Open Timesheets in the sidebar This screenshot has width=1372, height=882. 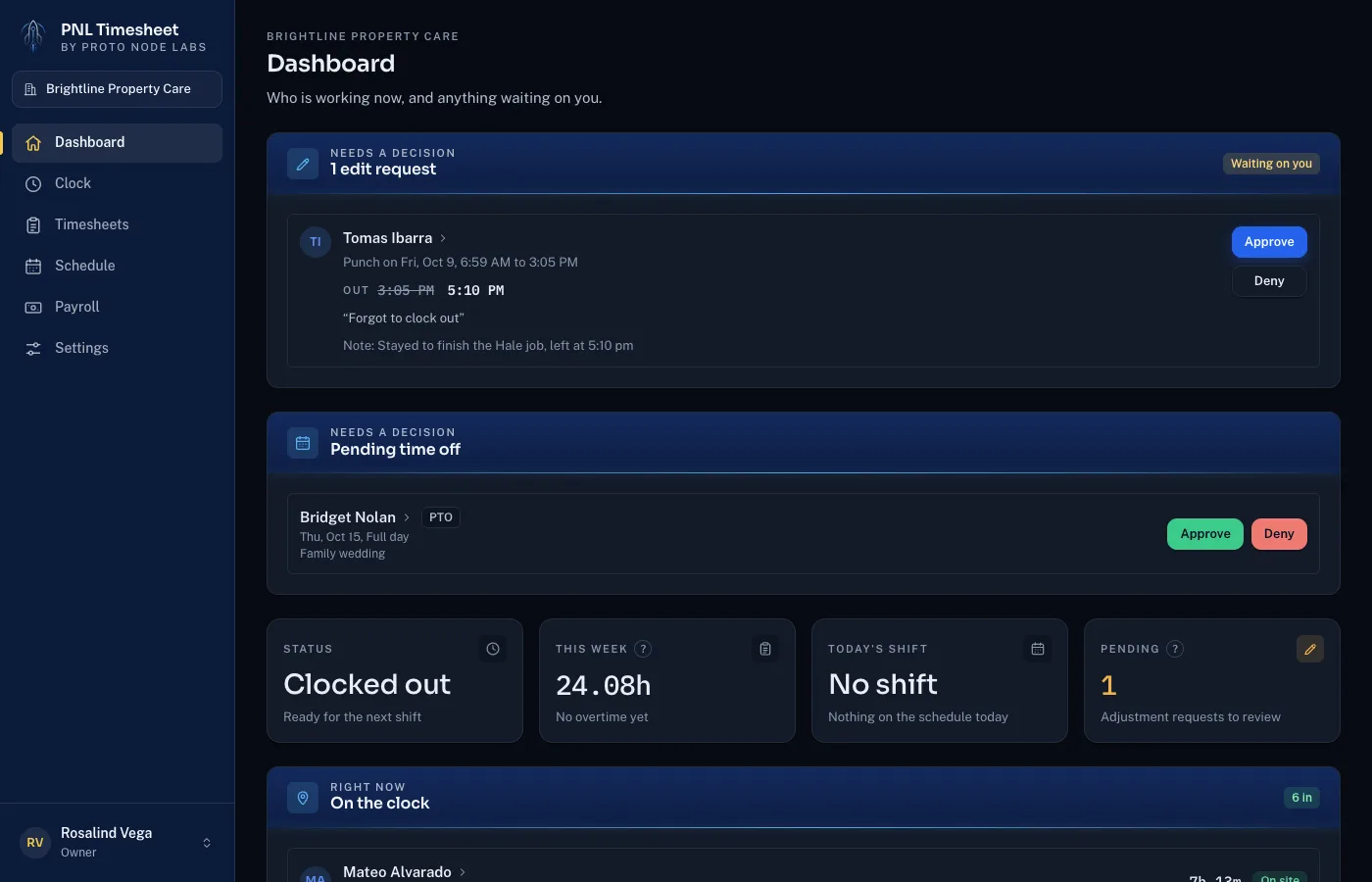[117, 224]
